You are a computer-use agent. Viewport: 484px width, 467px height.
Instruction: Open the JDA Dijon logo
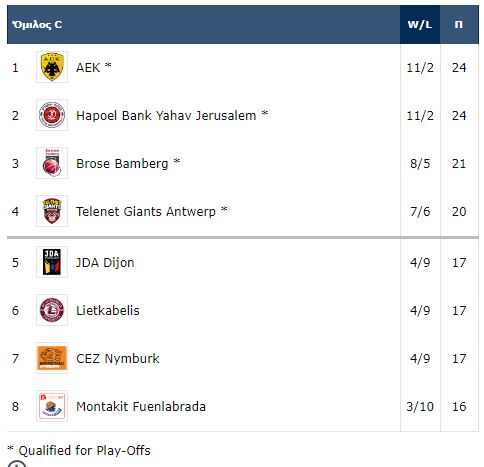click(x=52, y=262)
